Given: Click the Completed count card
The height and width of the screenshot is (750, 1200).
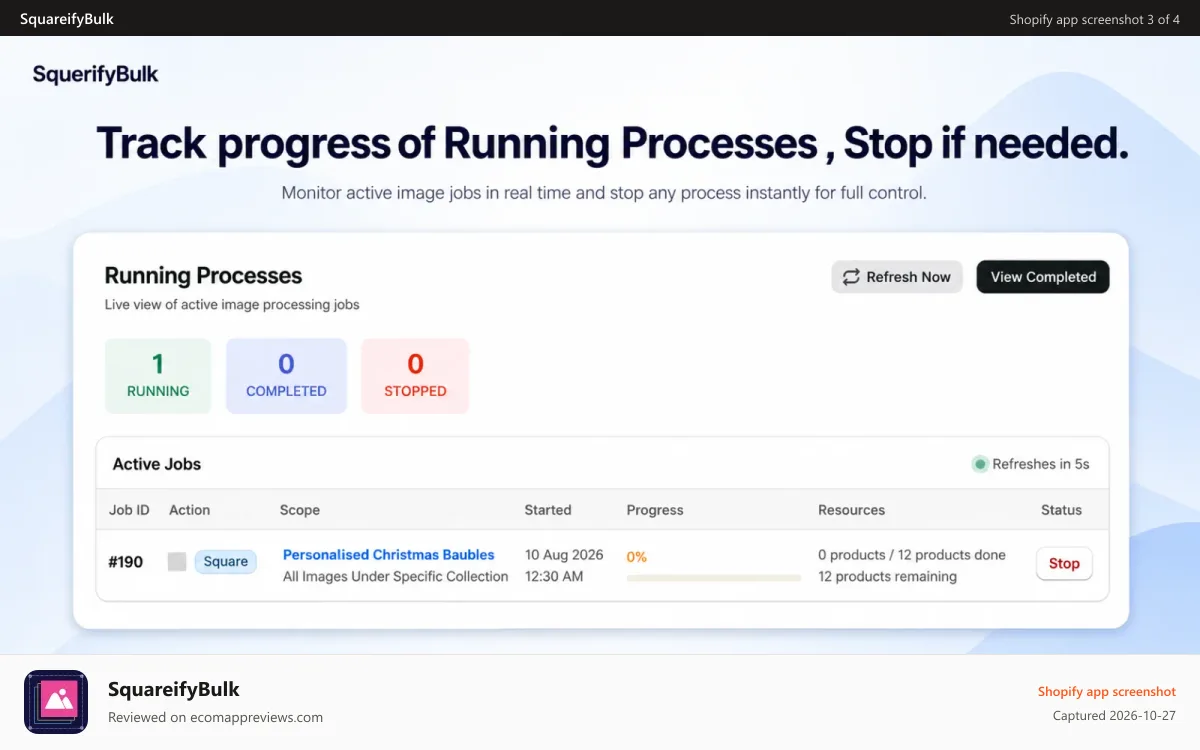Looking at the screenshot, I should coord(286,376).
